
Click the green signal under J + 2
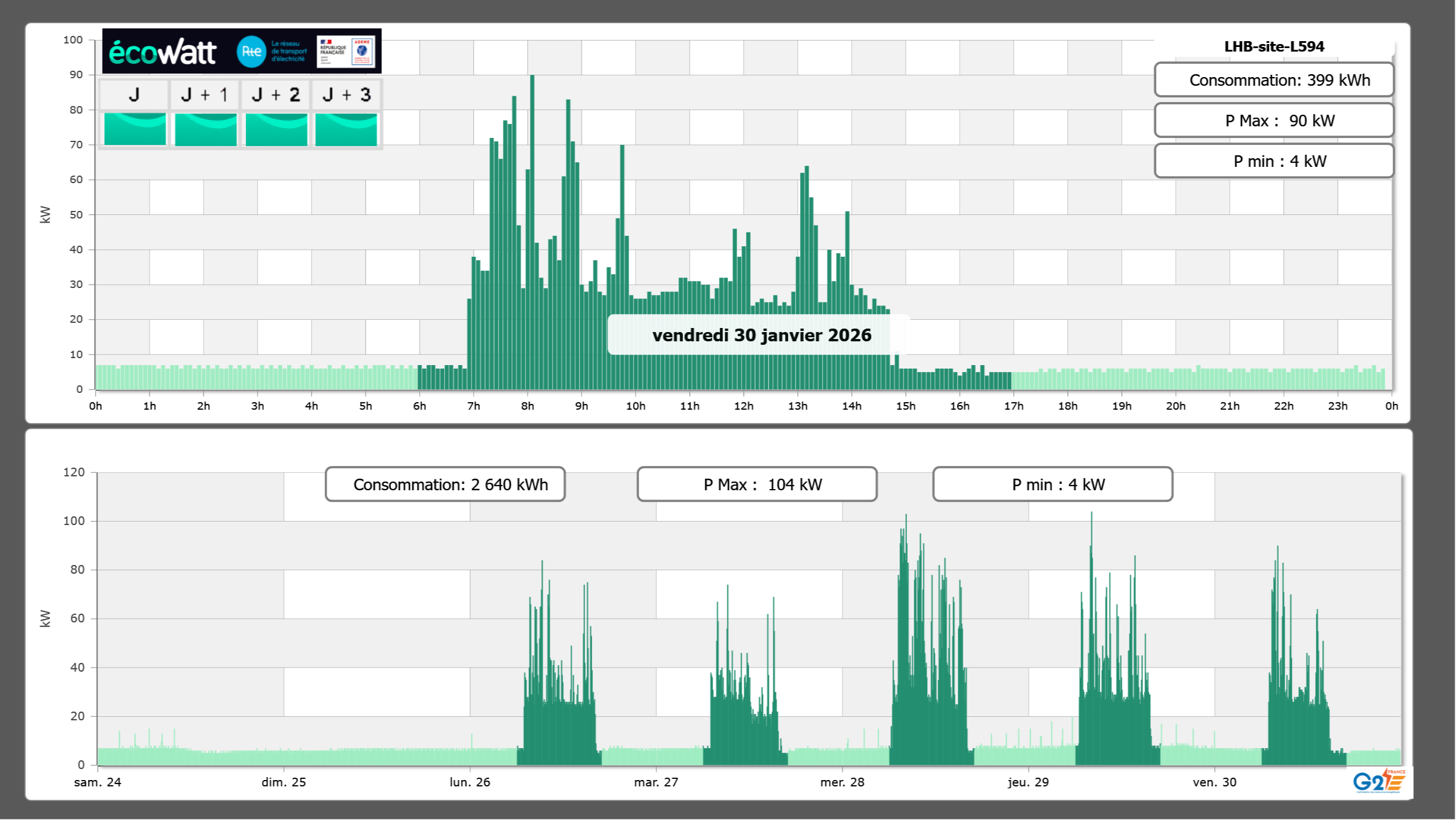[x=276, y=129]
